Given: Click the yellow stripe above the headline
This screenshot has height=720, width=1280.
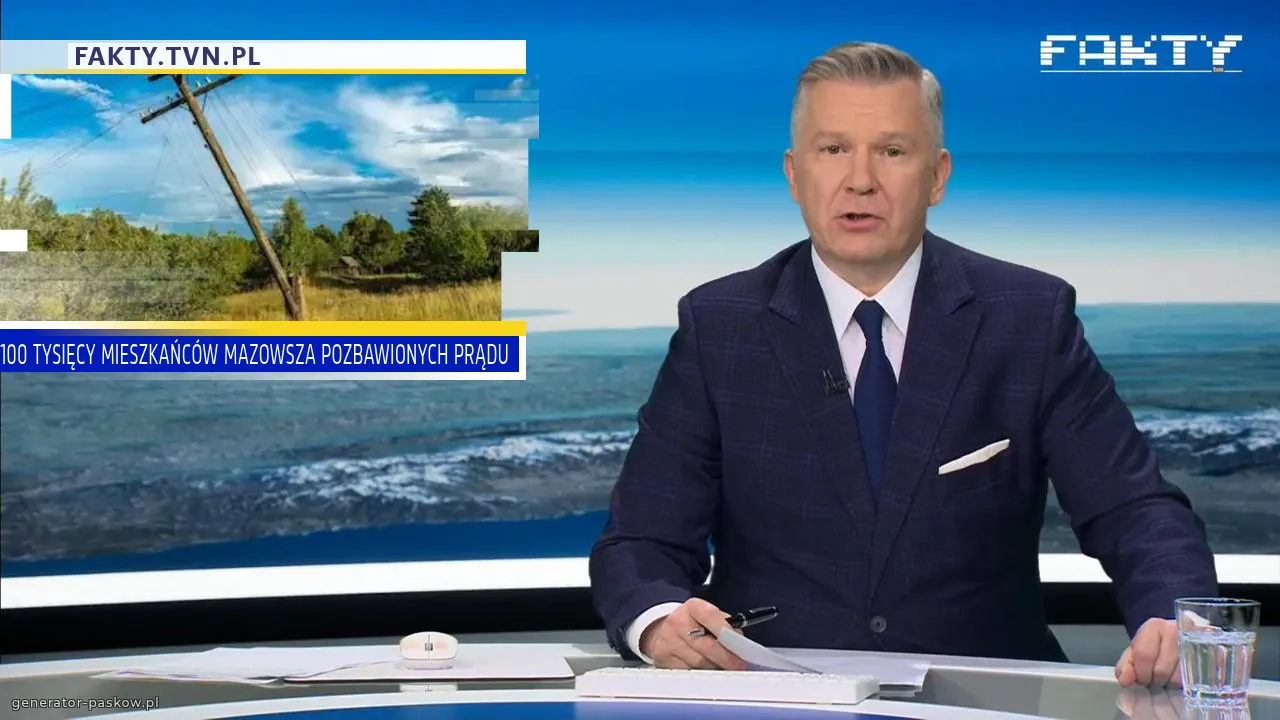Looking at the screenshot, I should [x=262, y=328].
